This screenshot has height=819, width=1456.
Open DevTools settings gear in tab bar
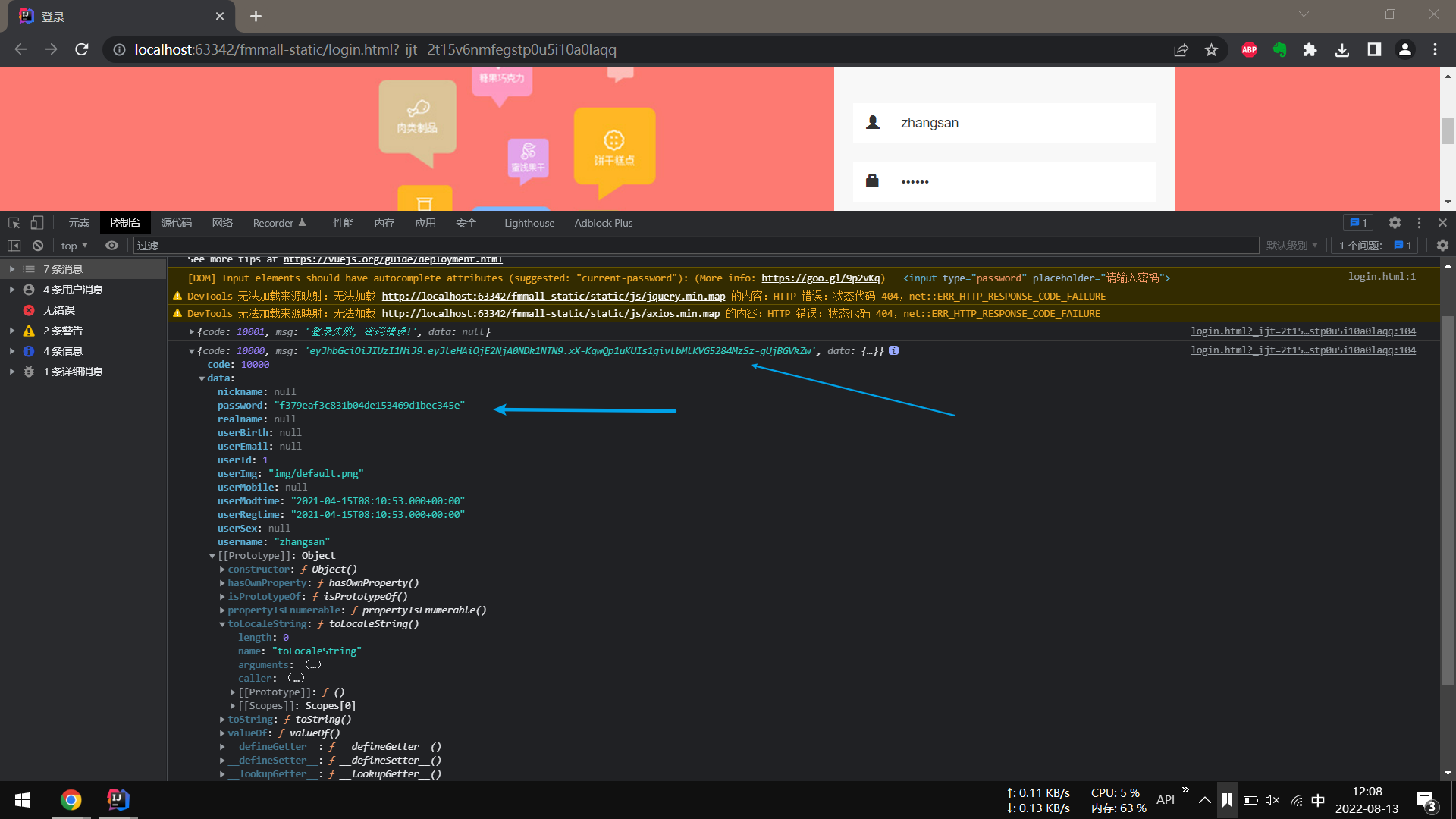click(1395, 223)
